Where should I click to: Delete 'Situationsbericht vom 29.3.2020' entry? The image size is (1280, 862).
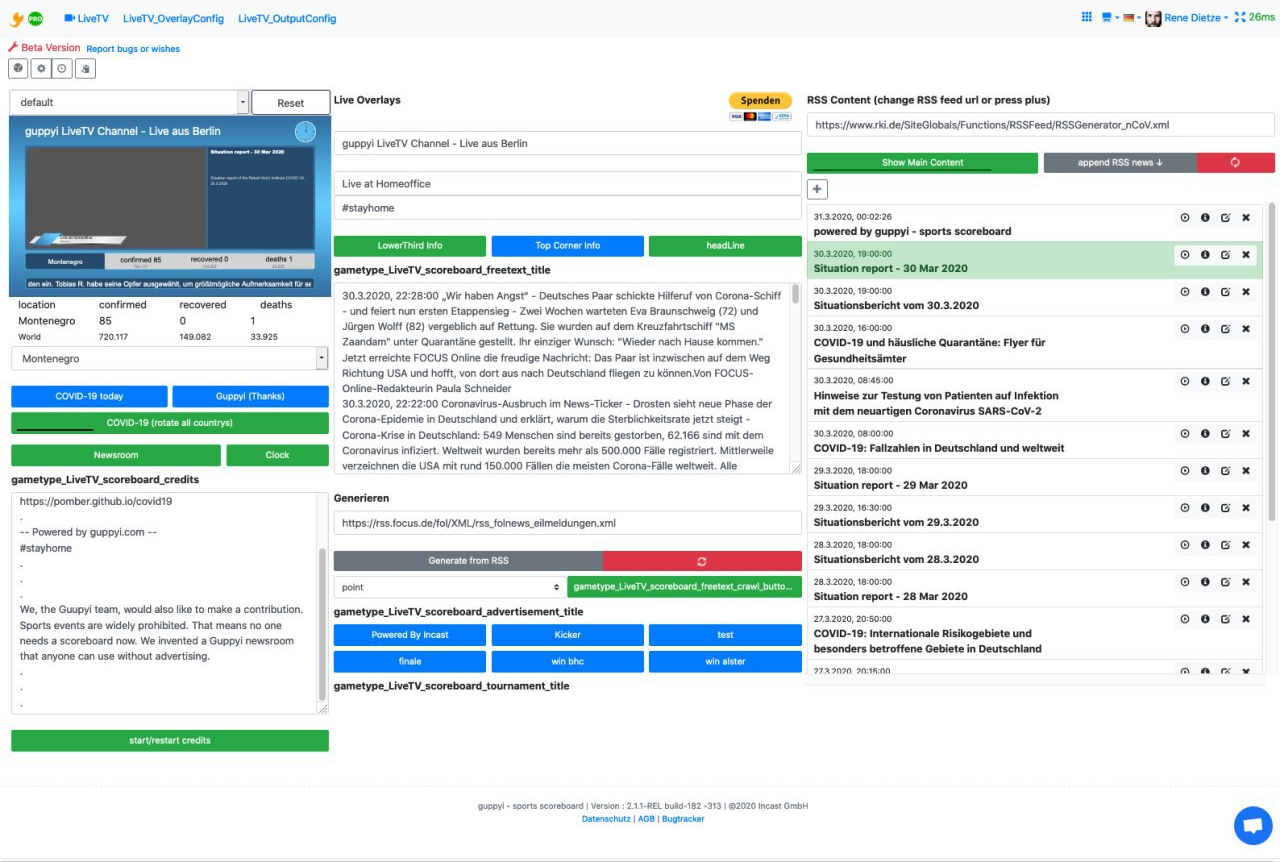point(1246,508)
